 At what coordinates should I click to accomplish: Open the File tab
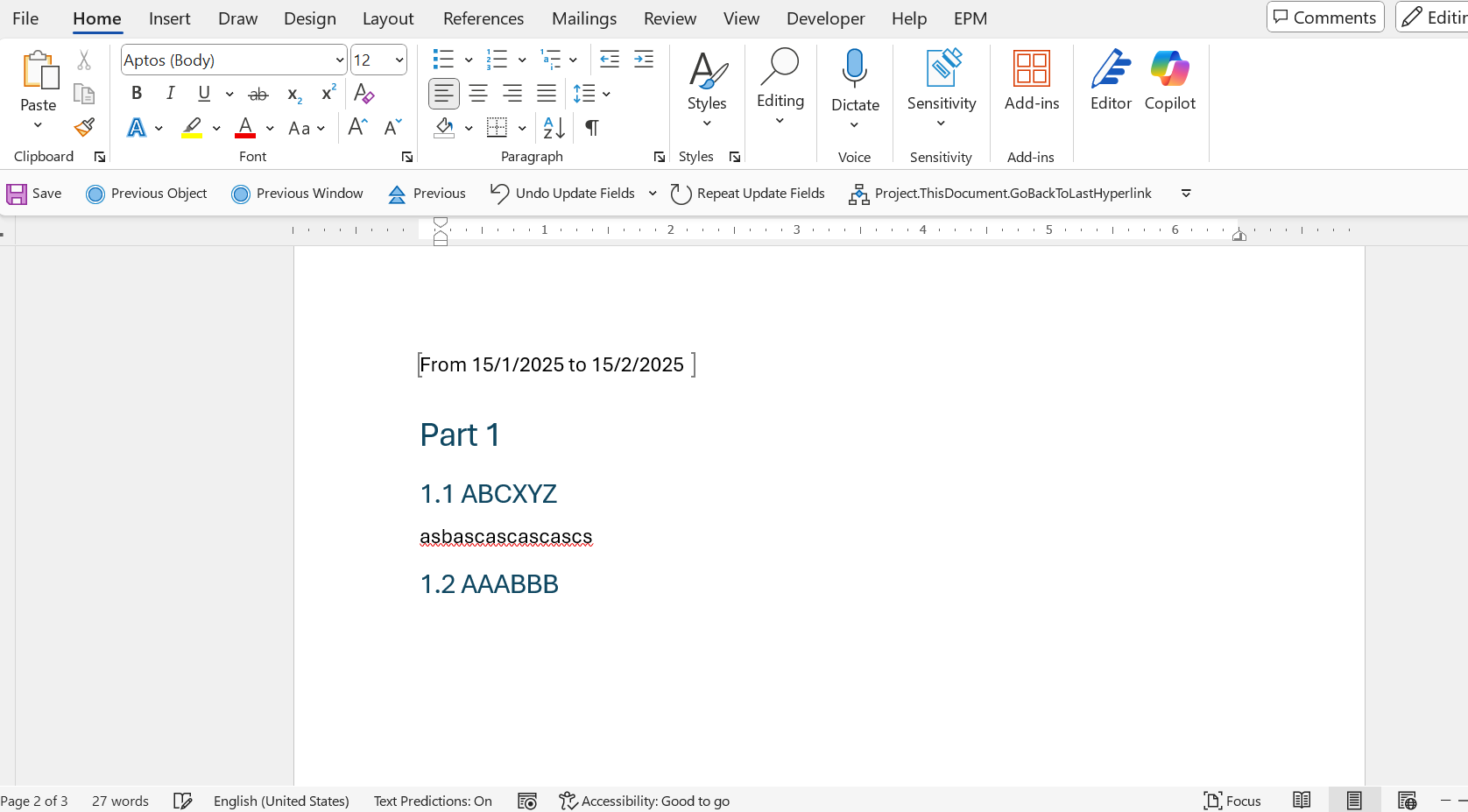pyautogui.click(x=25, y=18)
